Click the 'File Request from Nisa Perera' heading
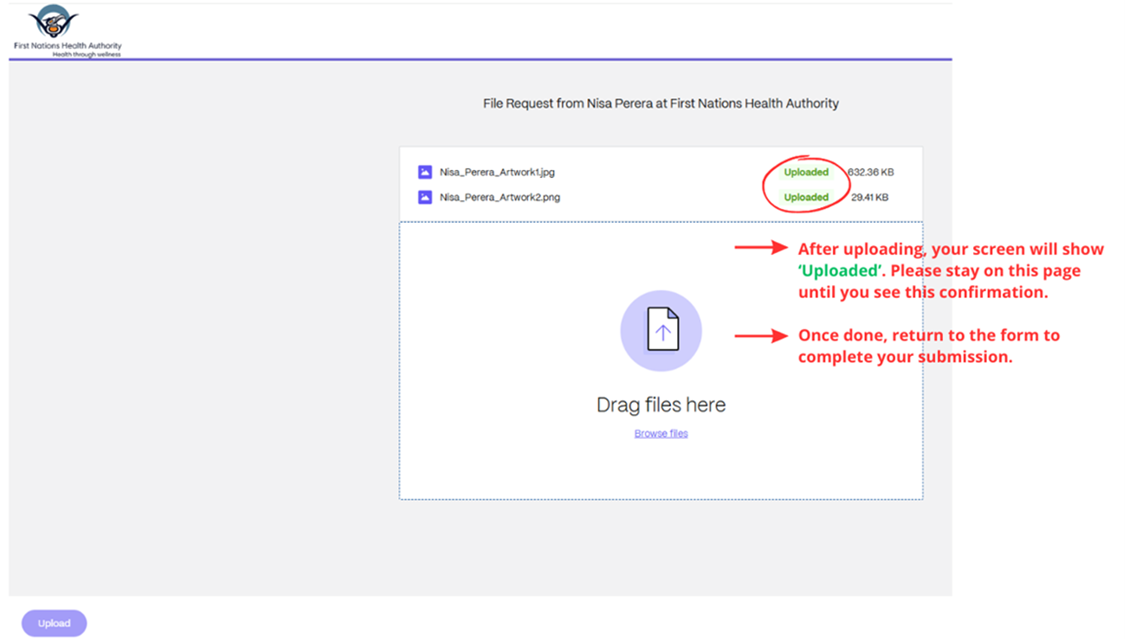Image resolution: width=1125 pixels, height=639 pixels. 661,103
